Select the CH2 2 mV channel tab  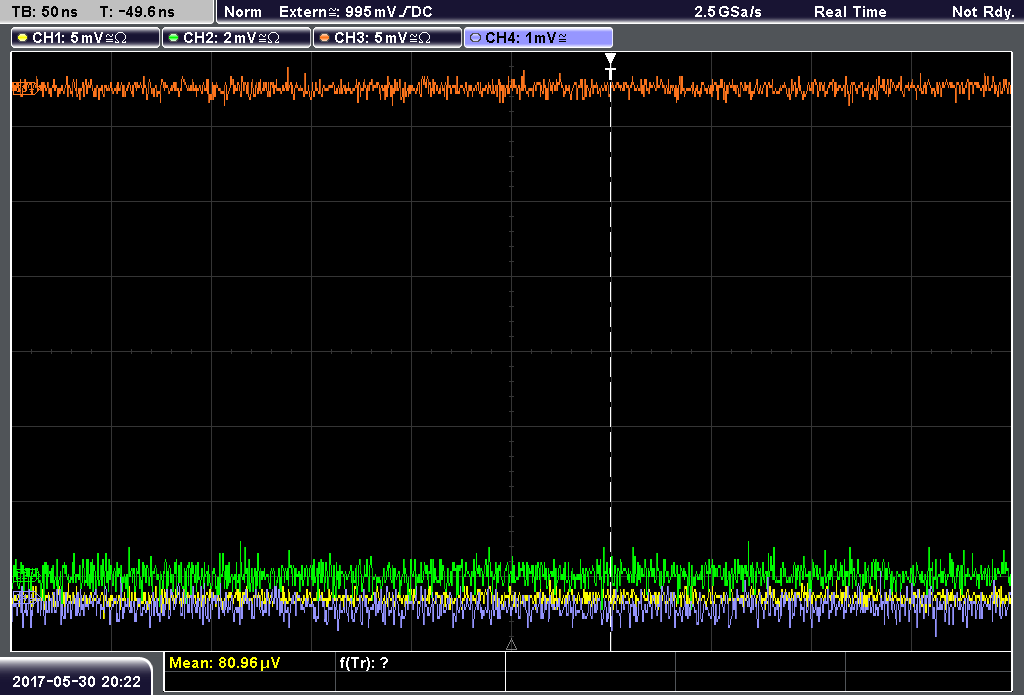pos(236,38)
